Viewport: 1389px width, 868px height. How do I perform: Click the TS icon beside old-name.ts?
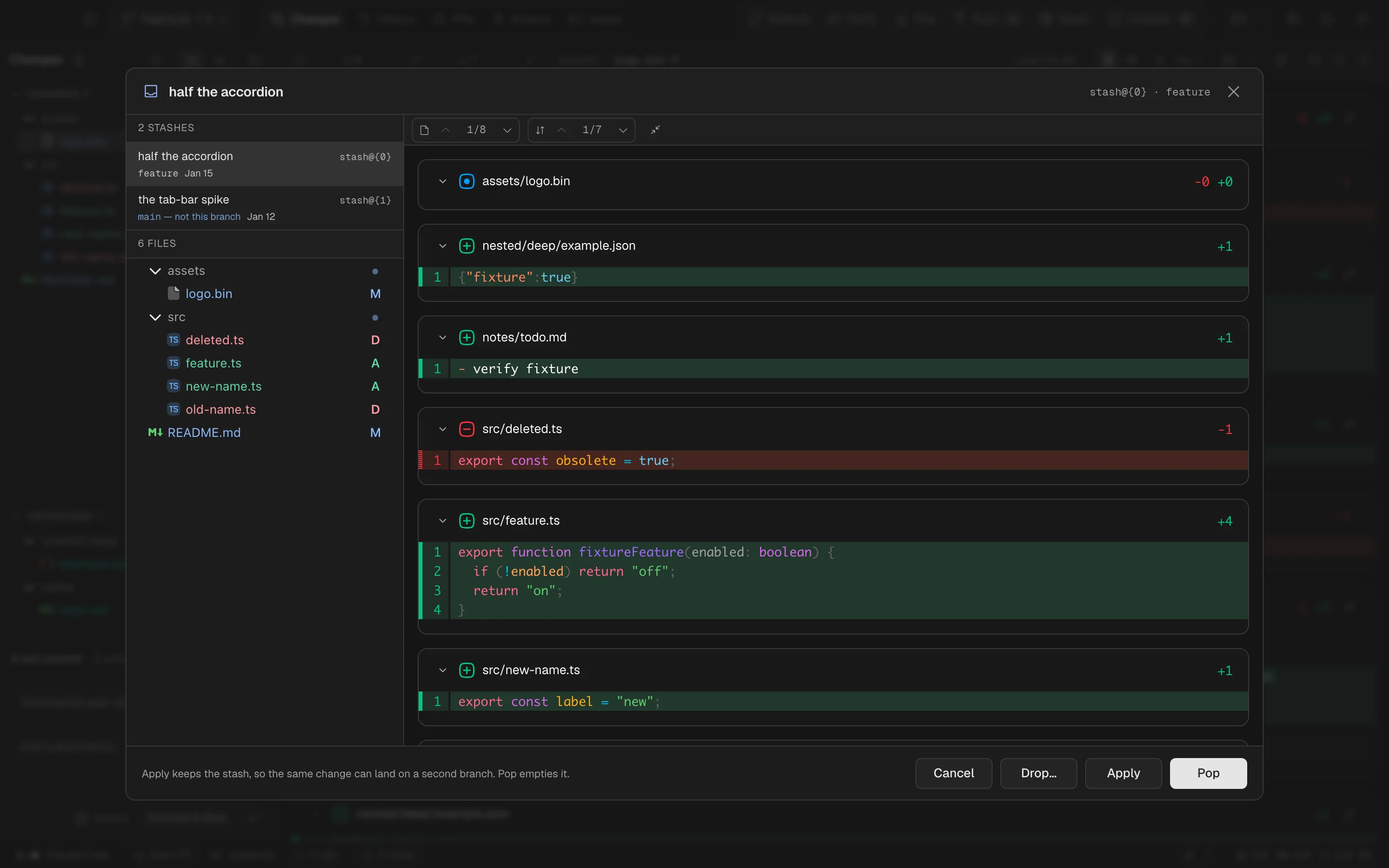click(173, 409)
